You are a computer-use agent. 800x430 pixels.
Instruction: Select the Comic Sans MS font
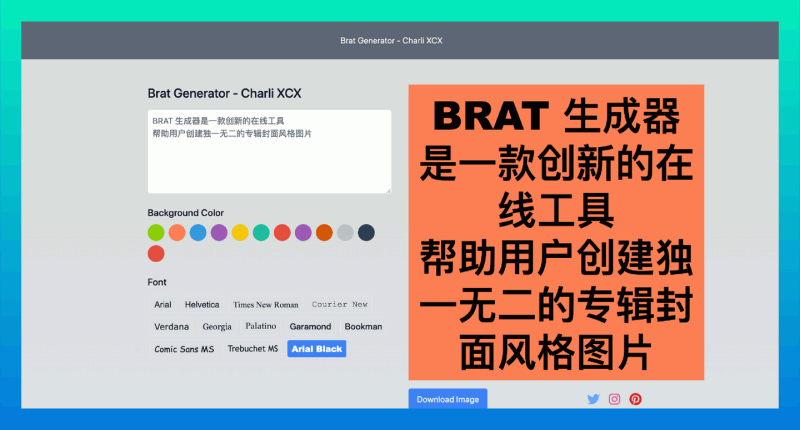[x=184, y=349]
